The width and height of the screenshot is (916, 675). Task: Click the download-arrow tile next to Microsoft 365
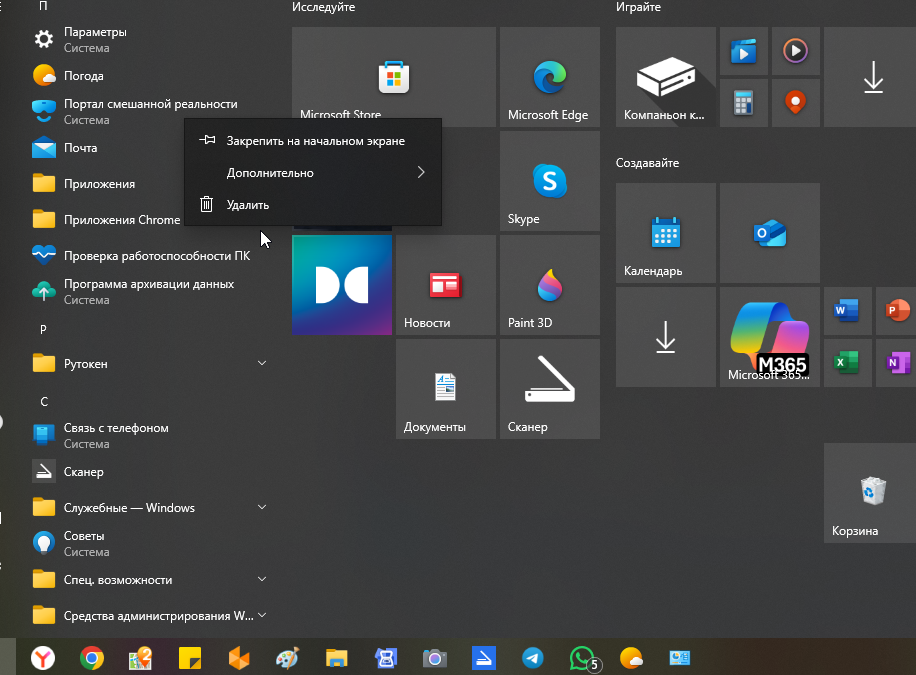point(665,337)
